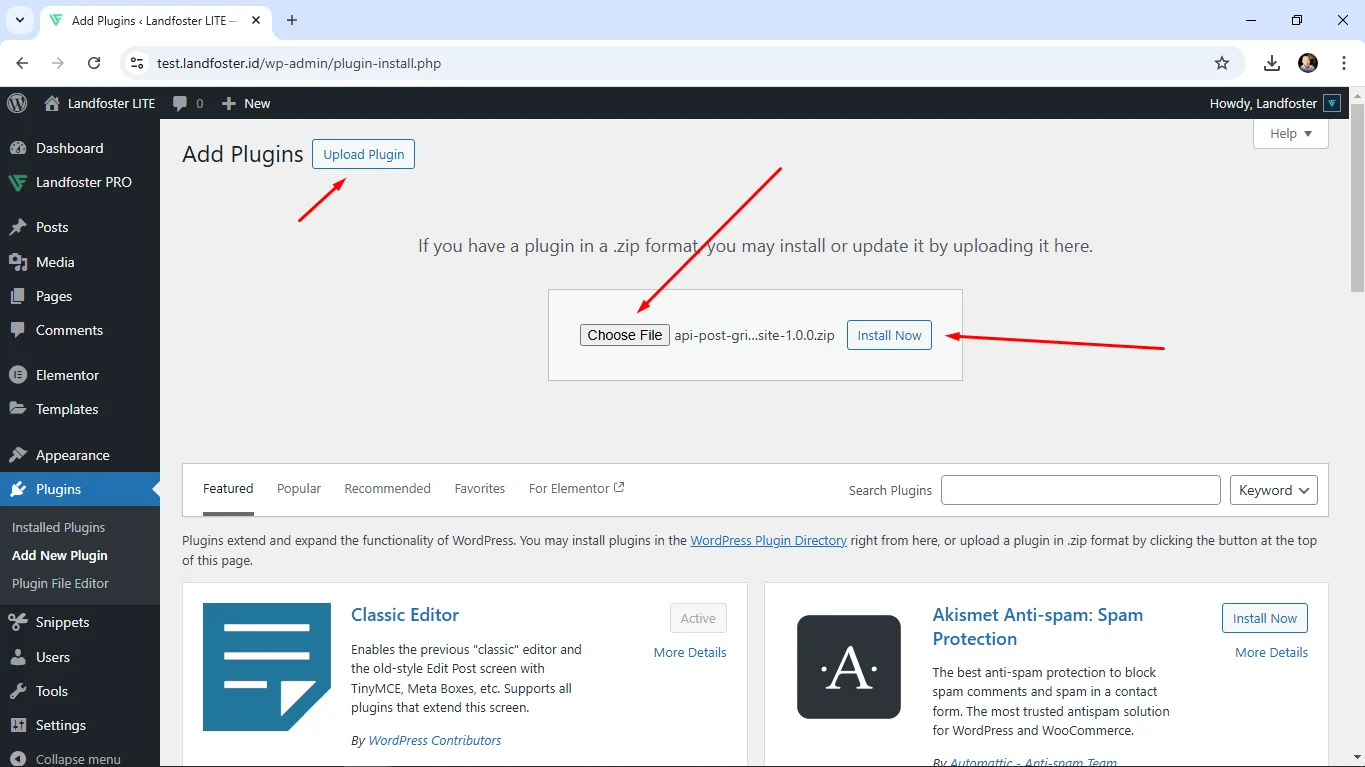
Task: Open the WordPress Contributors author link
Action: pyautogui.click(x=435, y=740)
